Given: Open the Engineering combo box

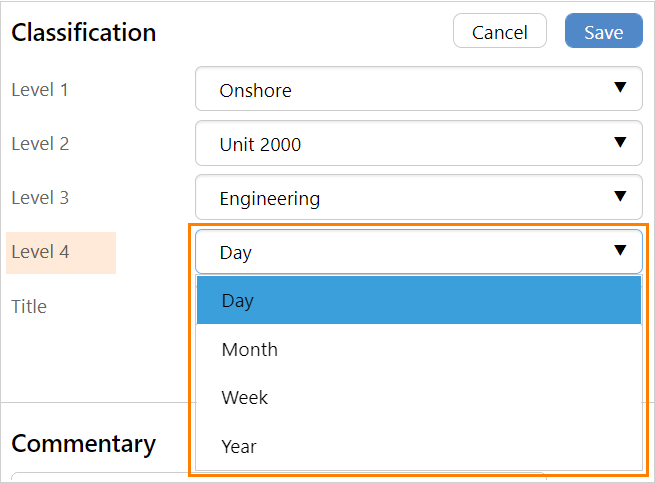Looking at the screenshot, I should 400,198.
